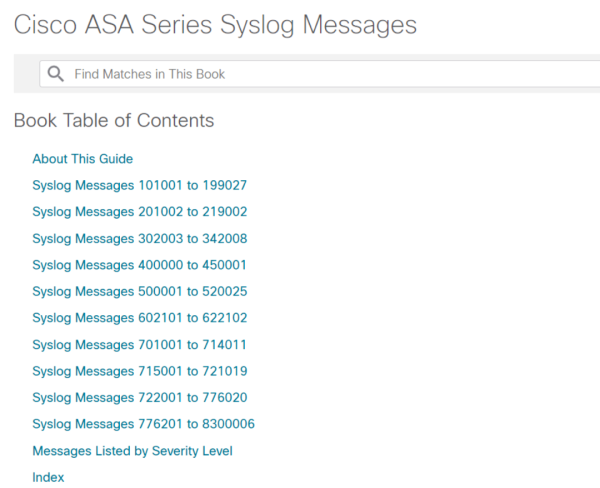Open the chapter starting at message 101001
Screen dimensions: 600x488
[x=139, y=185]
